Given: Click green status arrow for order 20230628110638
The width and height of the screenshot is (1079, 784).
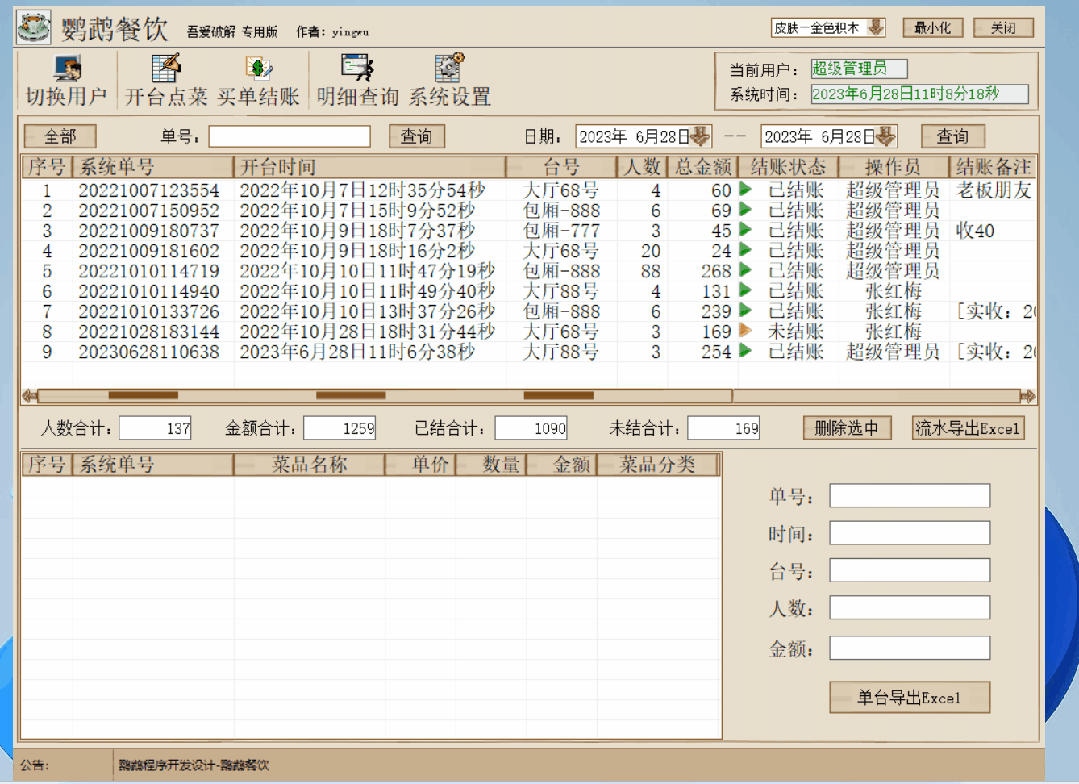Looking at the screenshot, I should (x=745, y=350).
